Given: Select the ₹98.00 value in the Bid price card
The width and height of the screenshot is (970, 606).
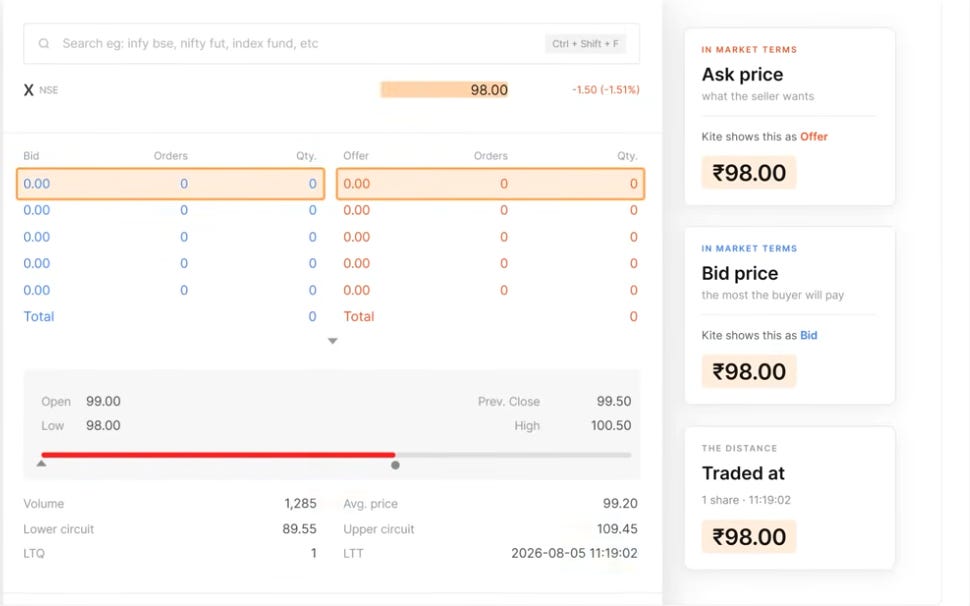Looking at the screenshot, I should click(x=749, y=372).
